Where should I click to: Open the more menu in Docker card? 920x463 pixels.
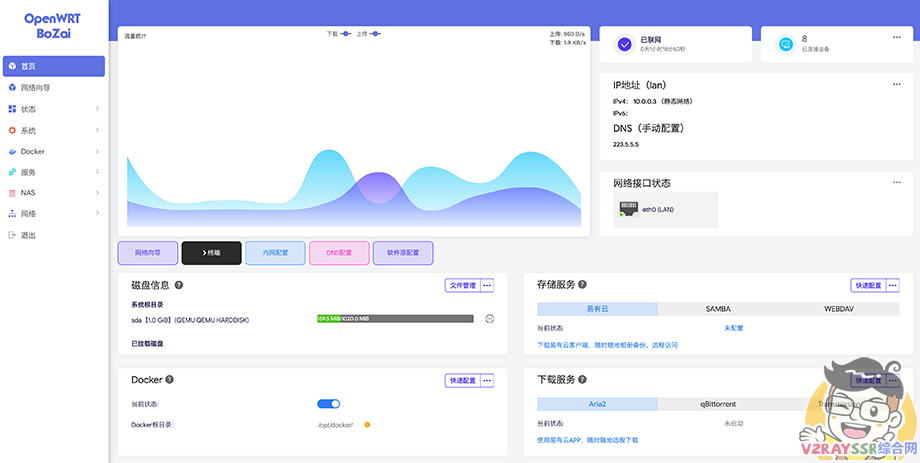(x=488, y=380)
